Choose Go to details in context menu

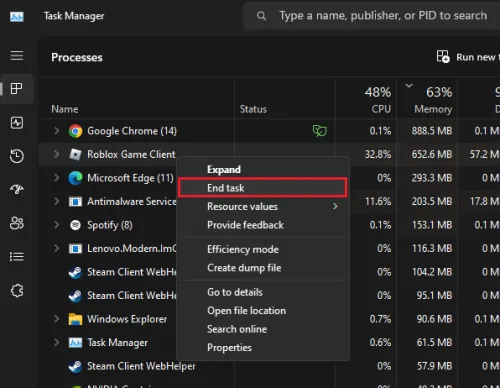pyautogui.click(x=263, y=292)
